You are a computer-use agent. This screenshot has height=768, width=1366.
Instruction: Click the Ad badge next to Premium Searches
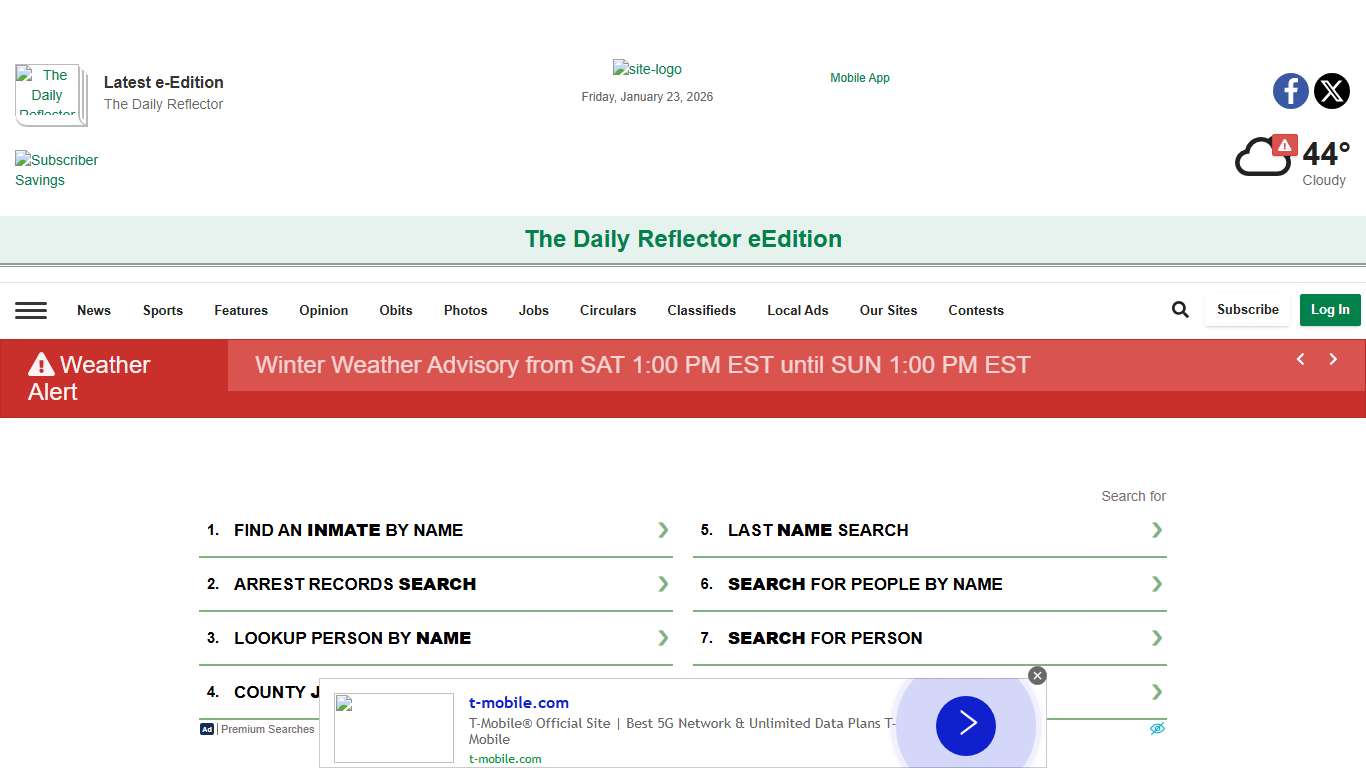point(206,729)
